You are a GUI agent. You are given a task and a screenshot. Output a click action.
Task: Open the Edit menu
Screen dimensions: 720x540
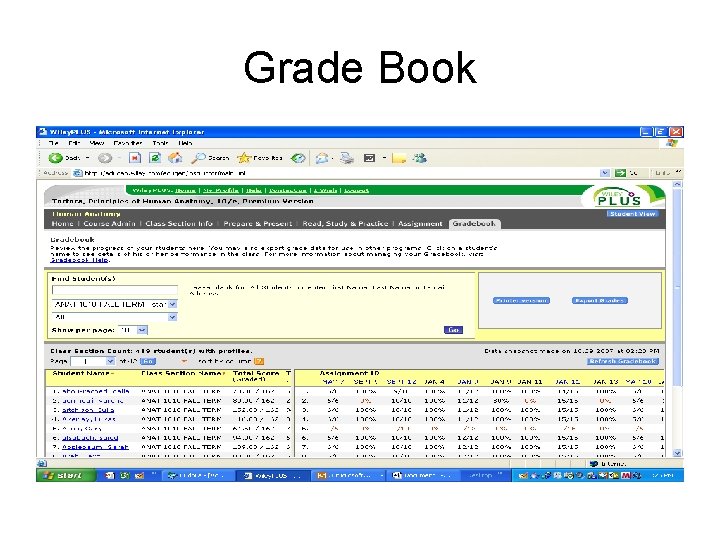(x=74, y=143)
